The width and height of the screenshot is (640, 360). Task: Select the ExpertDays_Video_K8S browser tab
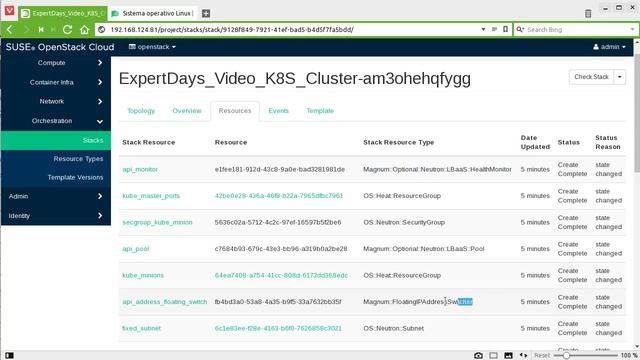[63, 13]
